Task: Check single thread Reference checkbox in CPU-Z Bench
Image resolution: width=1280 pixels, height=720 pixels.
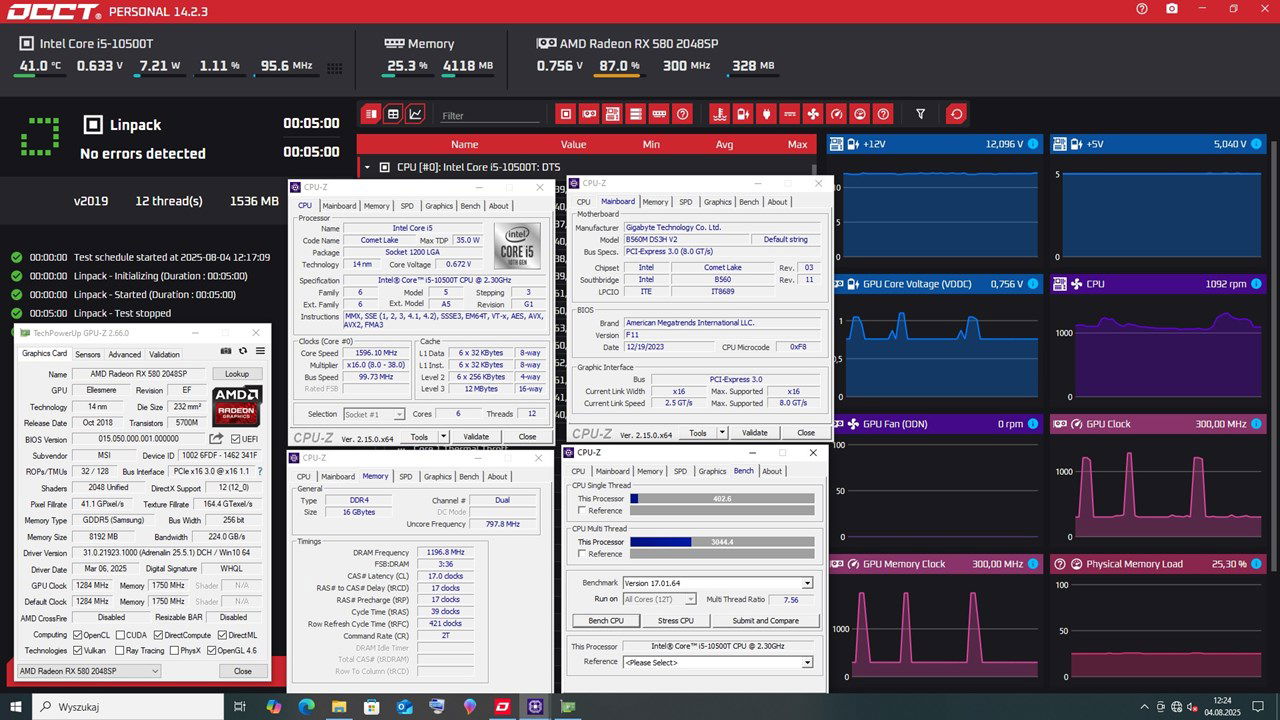Action: (x=582, y=511)
